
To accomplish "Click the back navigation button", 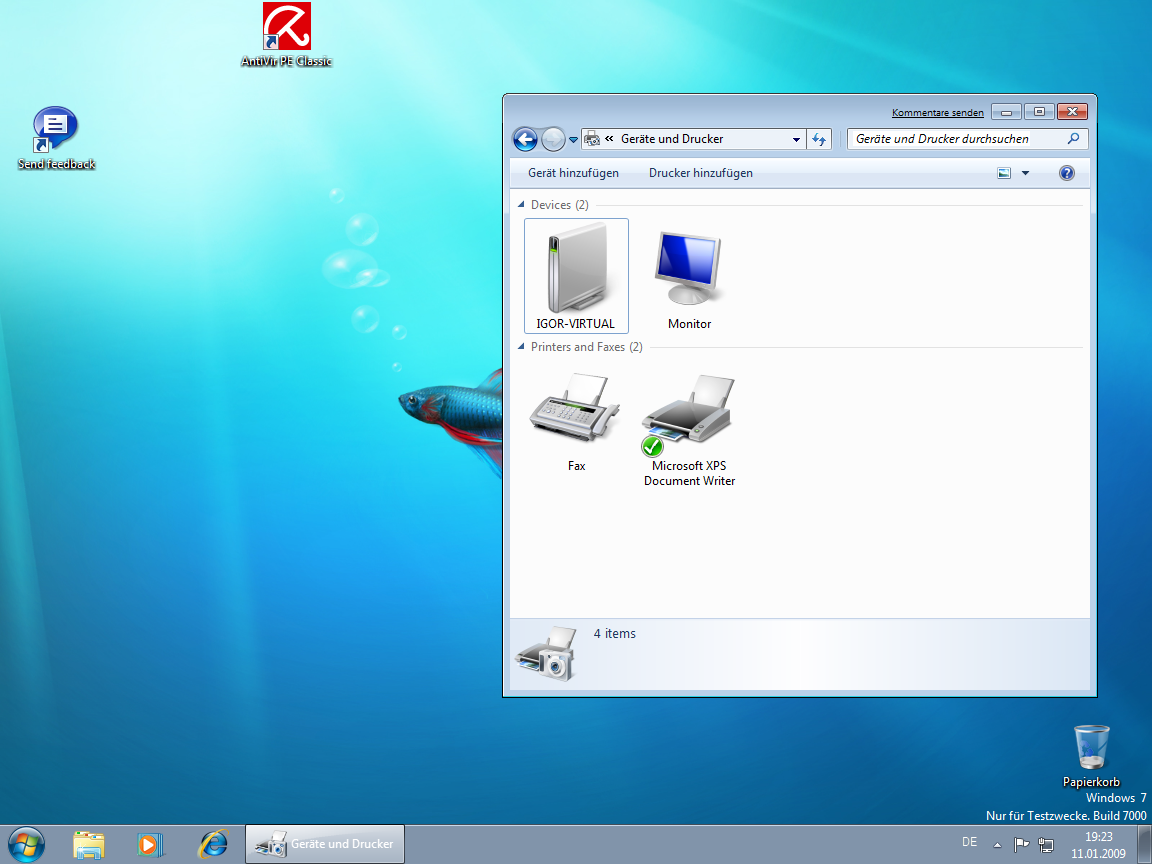I will (x=525, y=139).
